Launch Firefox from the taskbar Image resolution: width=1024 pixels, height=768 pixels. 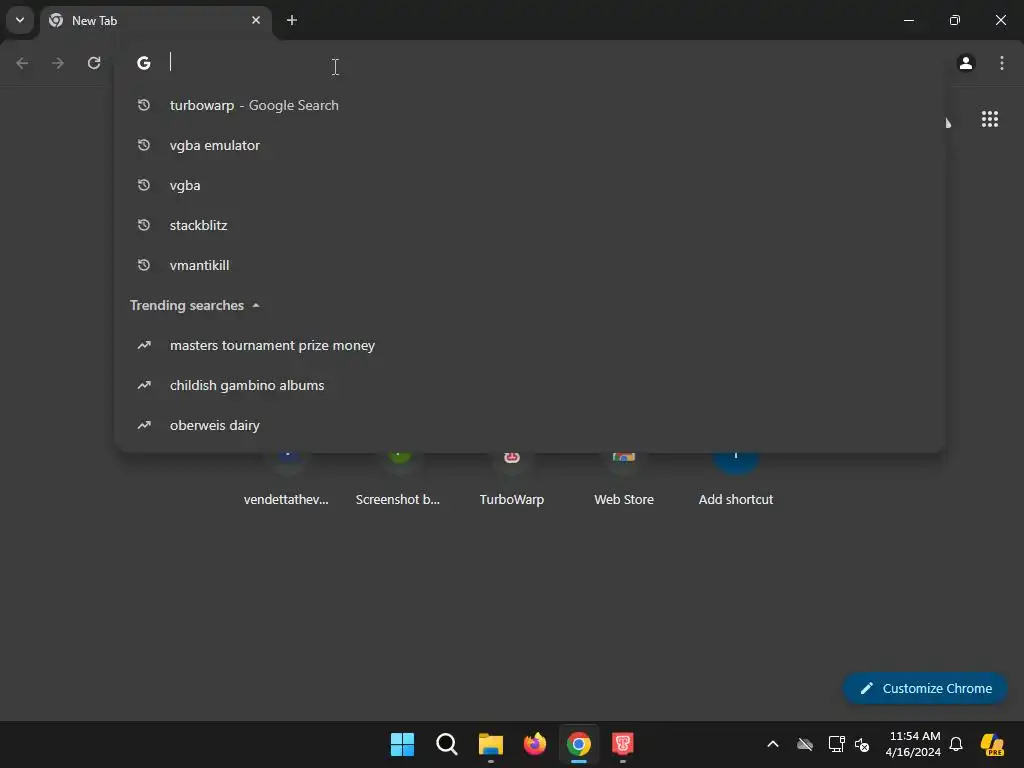535,744
